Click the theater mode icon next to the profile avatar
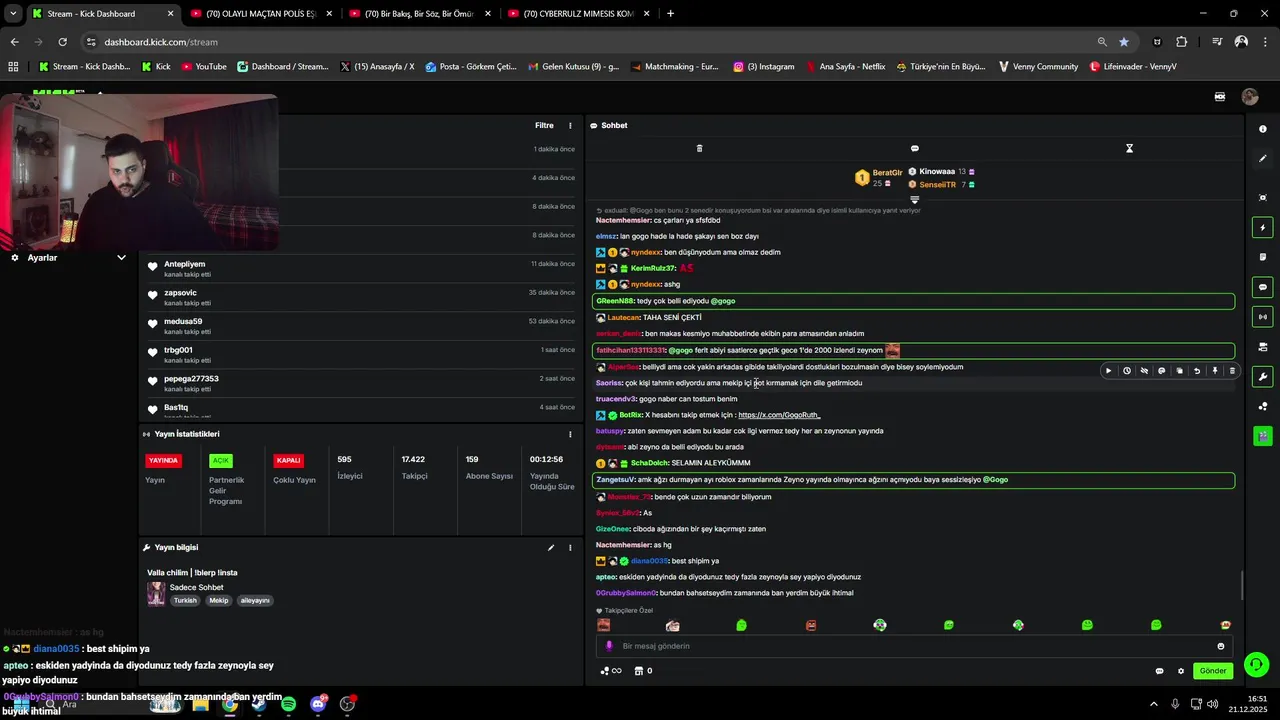Image resolution: width=1280 pixels, height=720 pixels. (1220, 97)
